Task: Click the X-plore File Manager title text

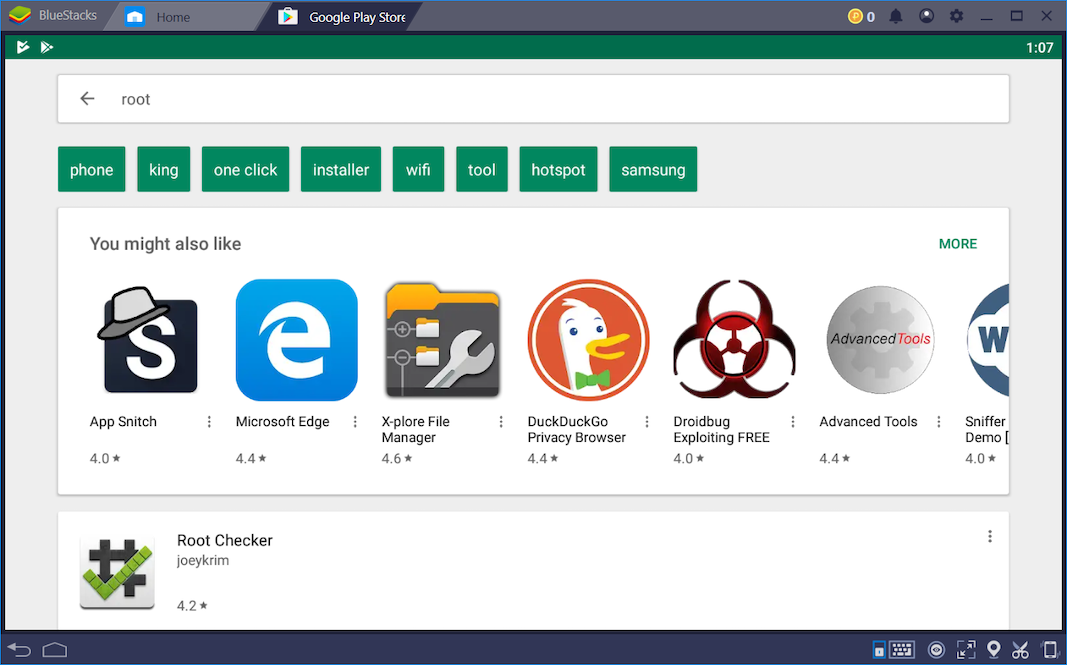Action: click(x=416, y=429)
